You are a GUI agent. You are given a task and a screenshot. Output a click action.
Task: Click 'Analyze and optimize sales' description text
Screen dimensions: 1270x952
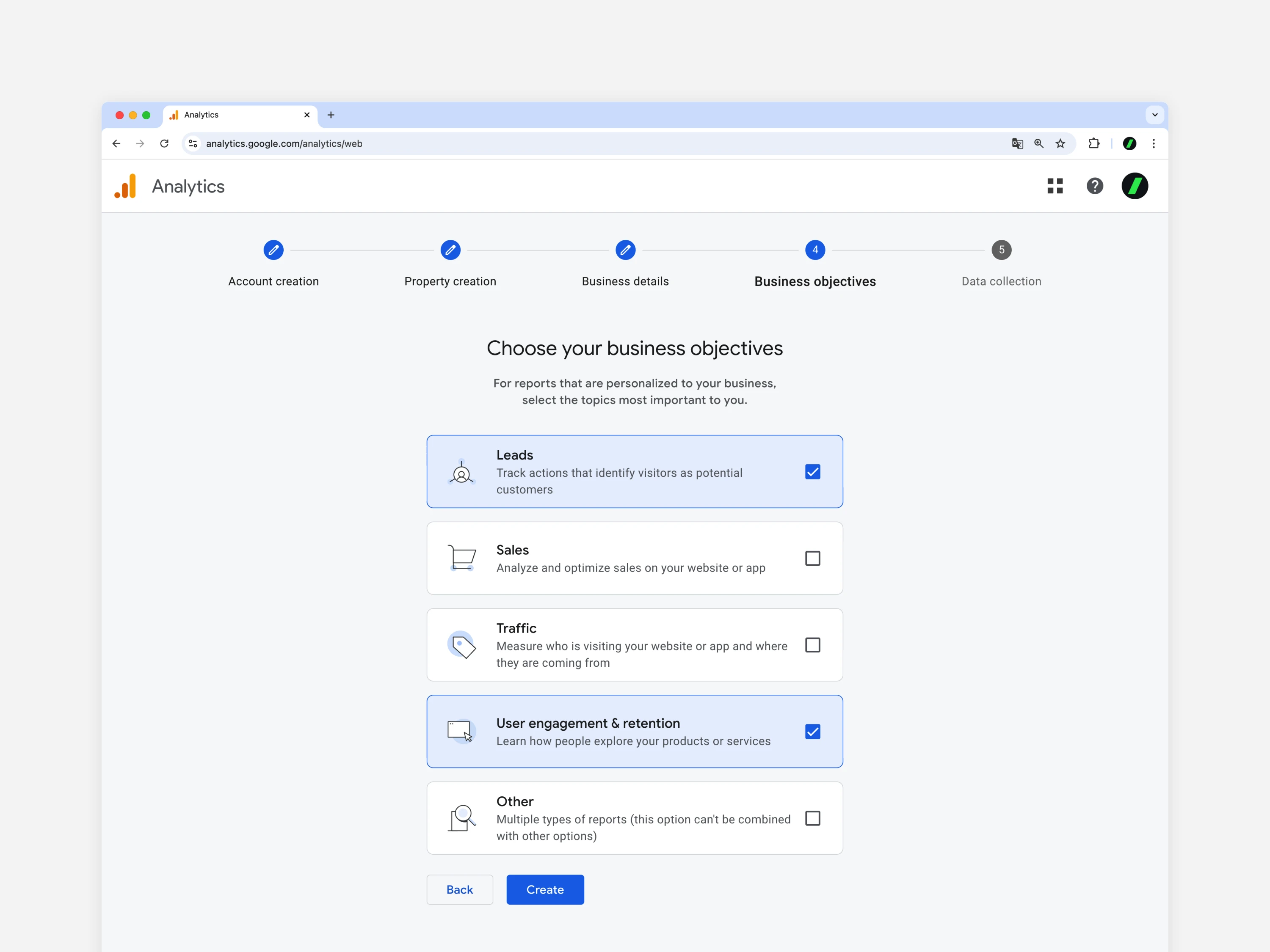click(x=630, y=567)
